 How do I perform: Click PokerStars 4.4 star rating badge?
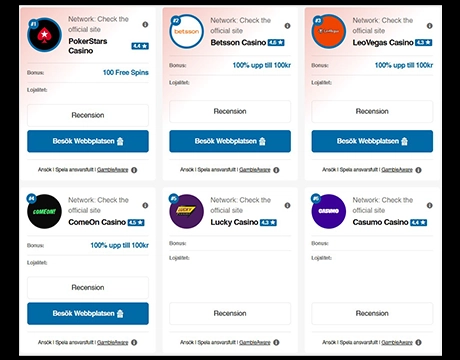pos(140,46)
